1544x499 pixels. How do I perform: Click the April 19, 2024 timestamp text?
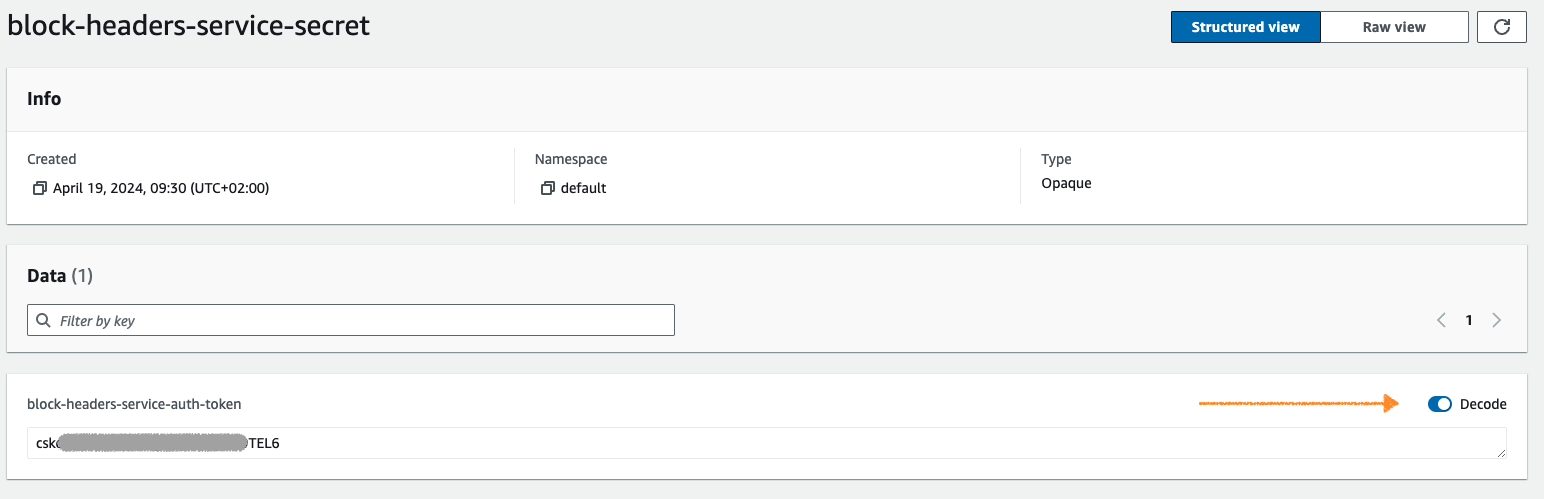[x=161, y=188]
